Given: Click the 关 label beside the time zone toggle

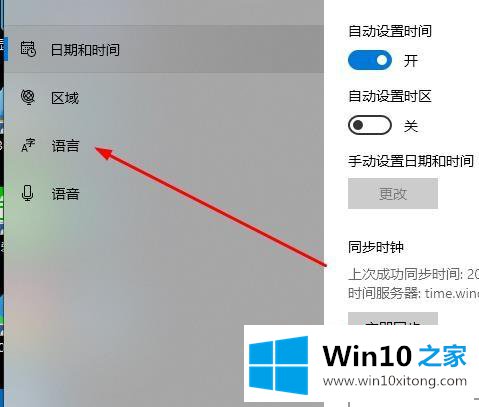Looking at the screenshot, I should point(411,126).
